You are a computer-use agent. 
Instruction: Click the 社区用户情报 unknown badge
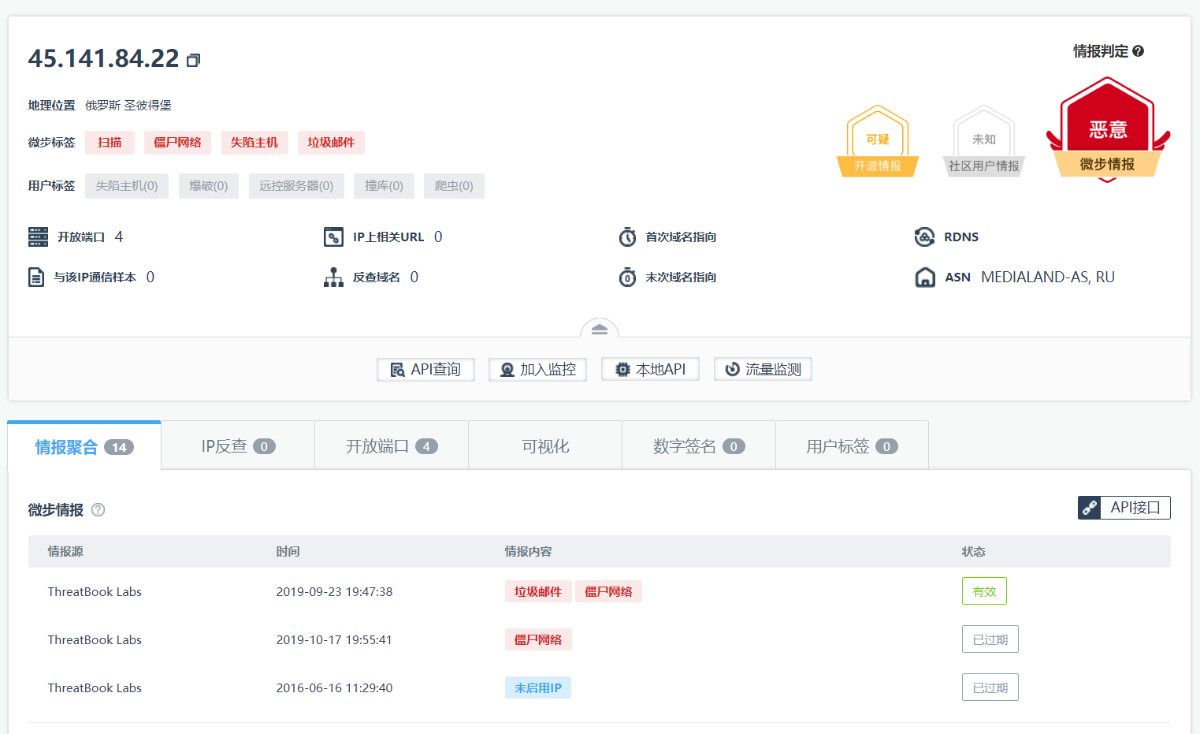(983, 142)
